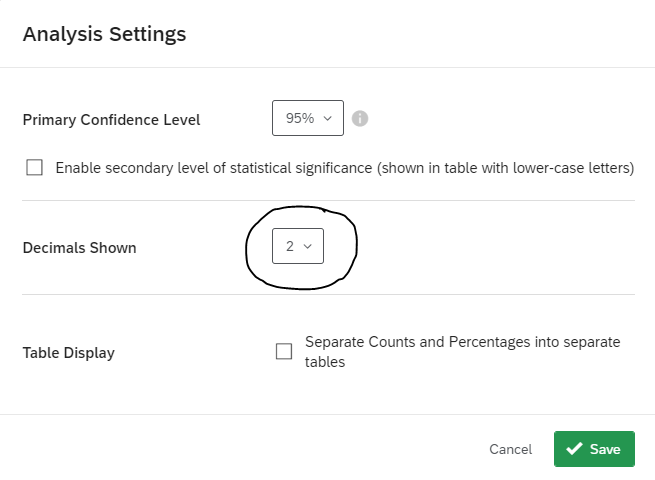Click the checkmark icon inside the Save button

point(574,449)
